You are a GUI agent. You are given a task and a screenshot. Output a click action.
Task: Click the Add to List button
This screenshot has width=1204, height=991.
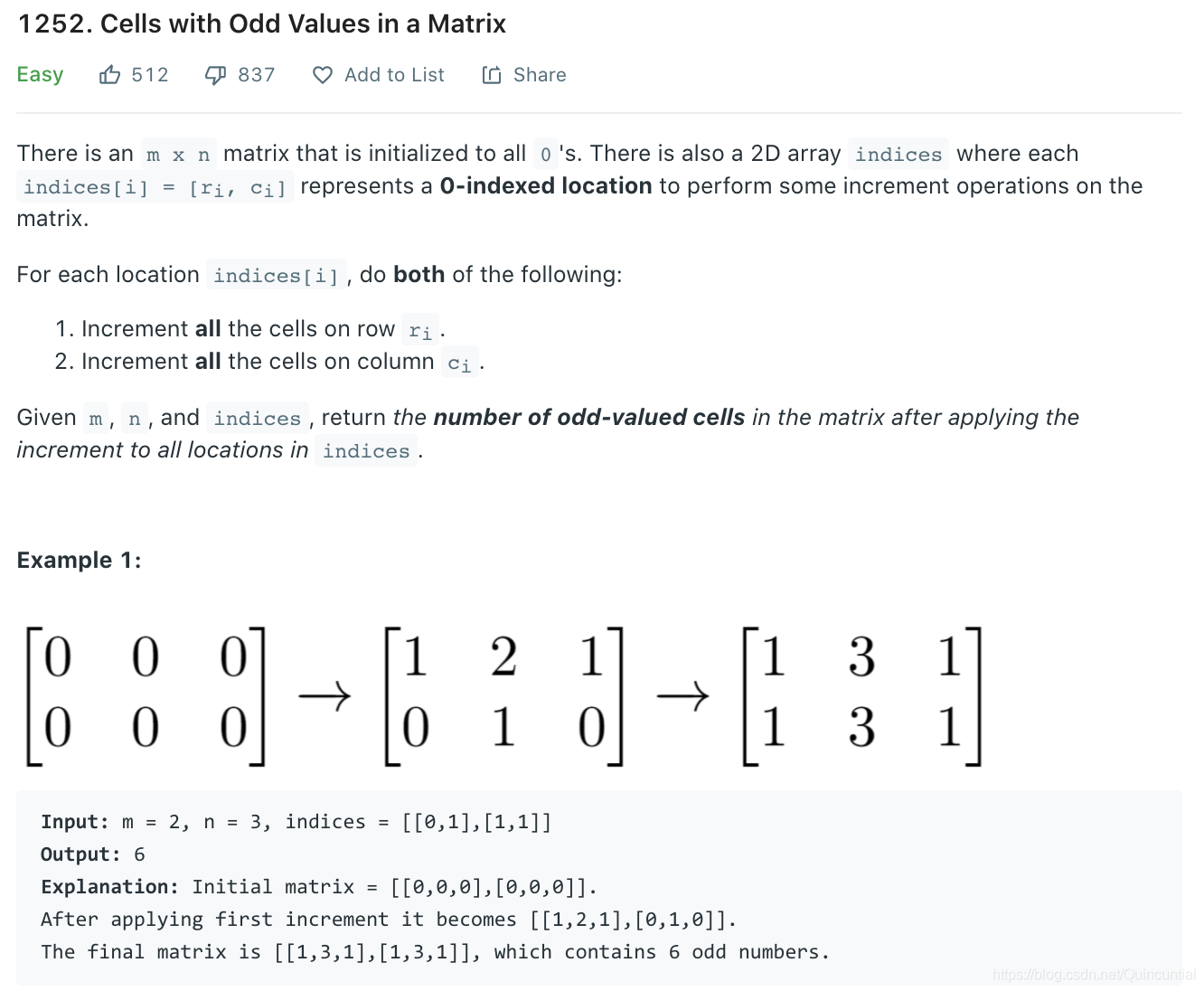tap(393, 74)
